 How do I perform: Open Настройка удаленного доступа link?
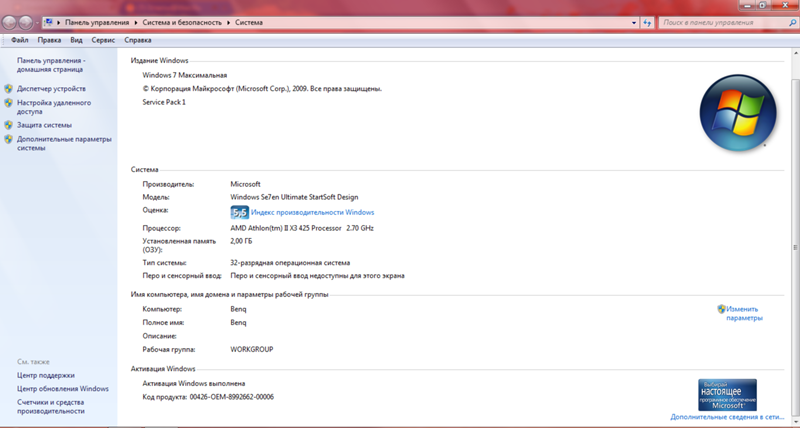point(54,107)
